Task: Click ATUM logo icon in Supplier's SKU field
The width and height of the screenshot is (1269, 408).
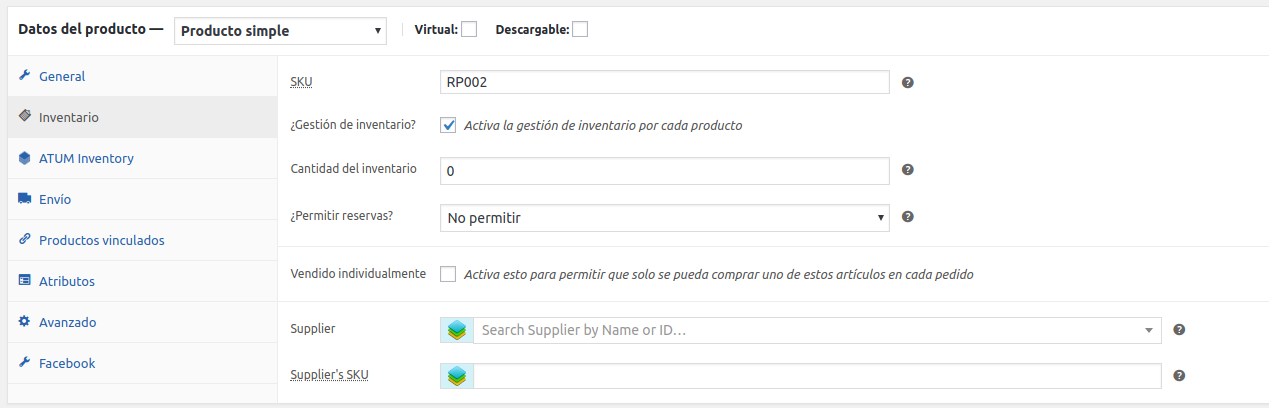Action: [x=457, y=376]
